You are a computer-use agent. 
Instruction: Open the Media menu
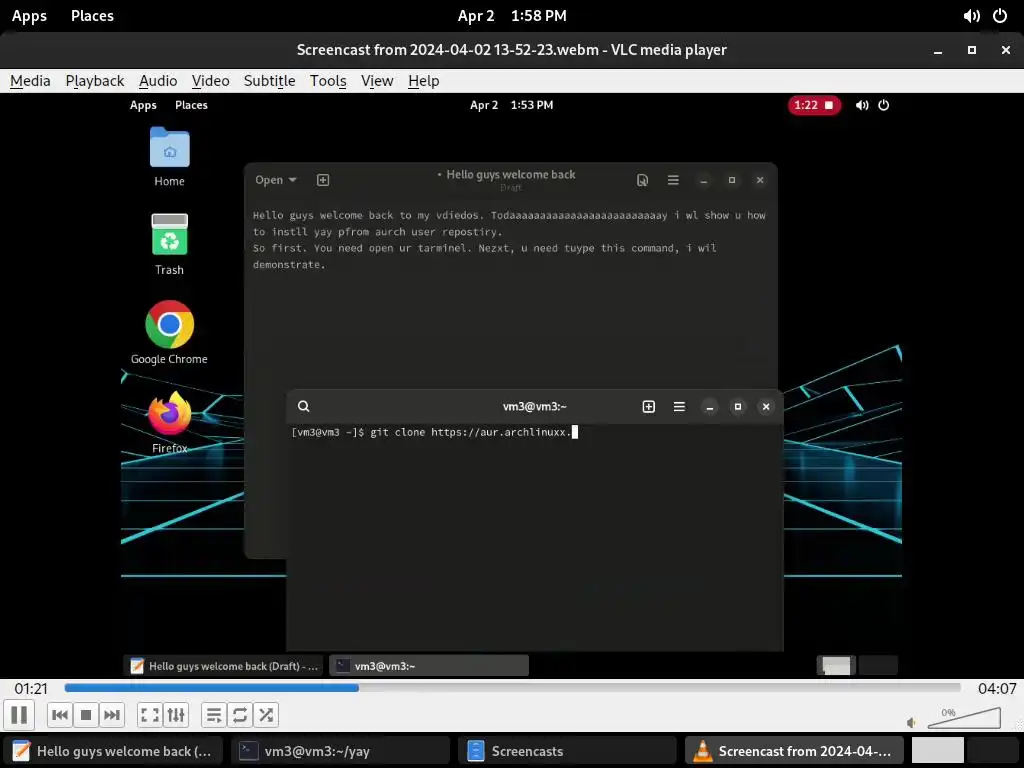(30, 81)
